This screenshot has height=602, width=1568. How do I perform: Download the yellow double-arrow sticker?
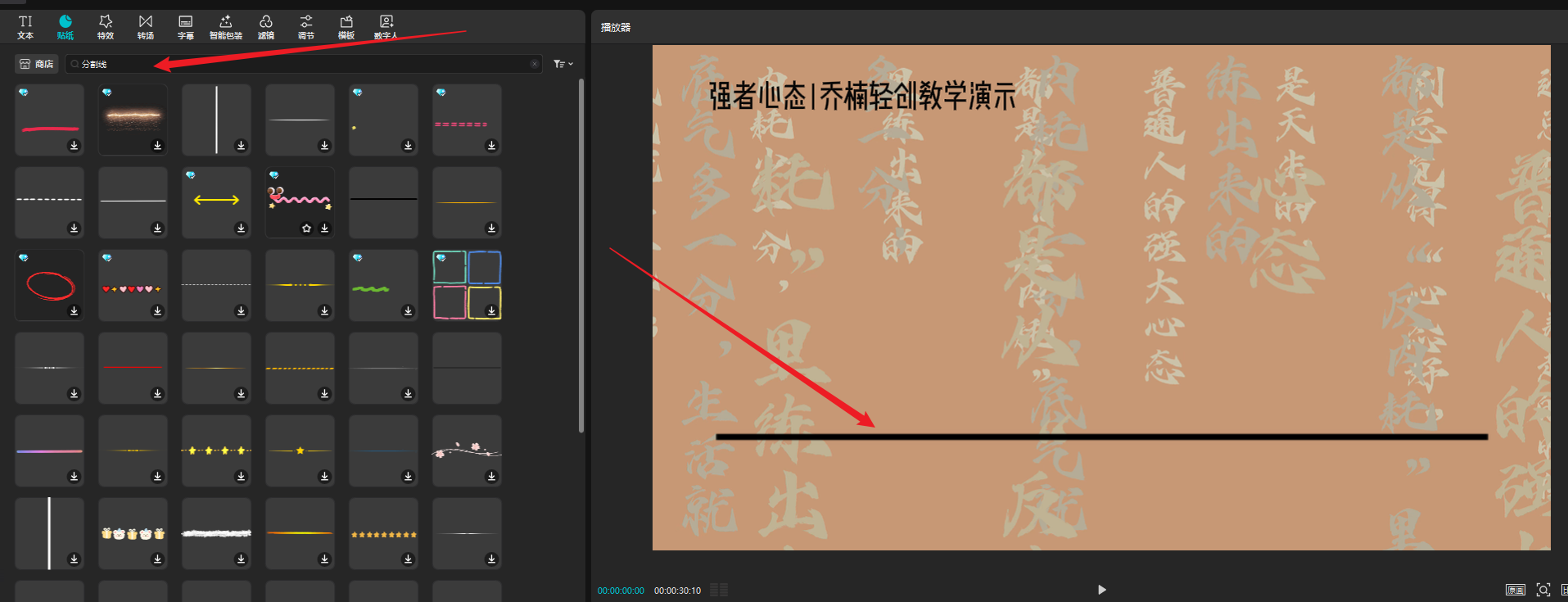pyautogui.click(x=241, y=229)
